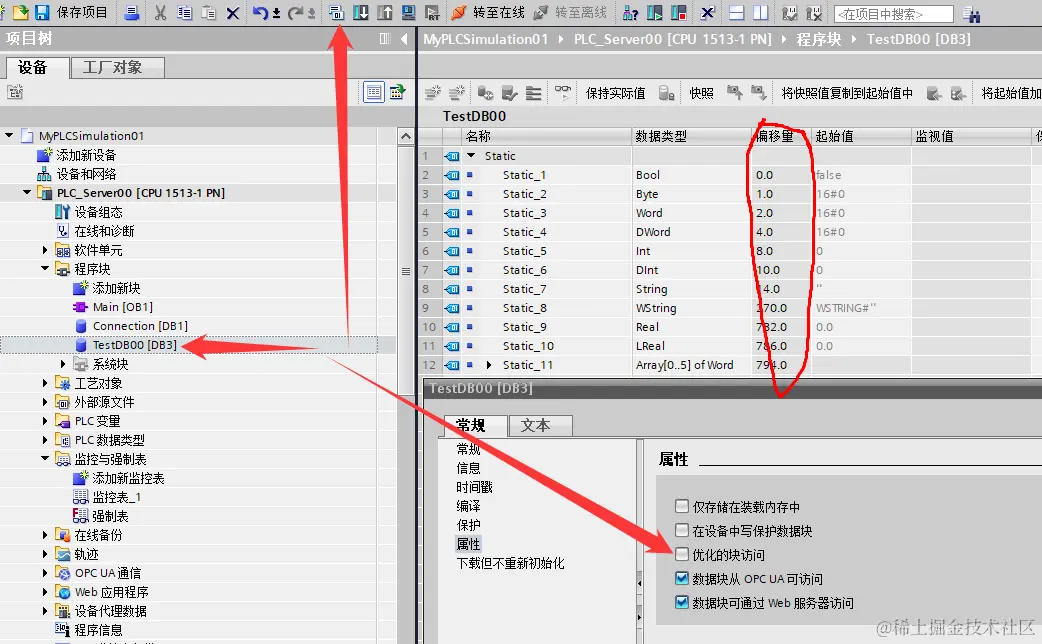Click the 保持实际值 button

[615, 93]
